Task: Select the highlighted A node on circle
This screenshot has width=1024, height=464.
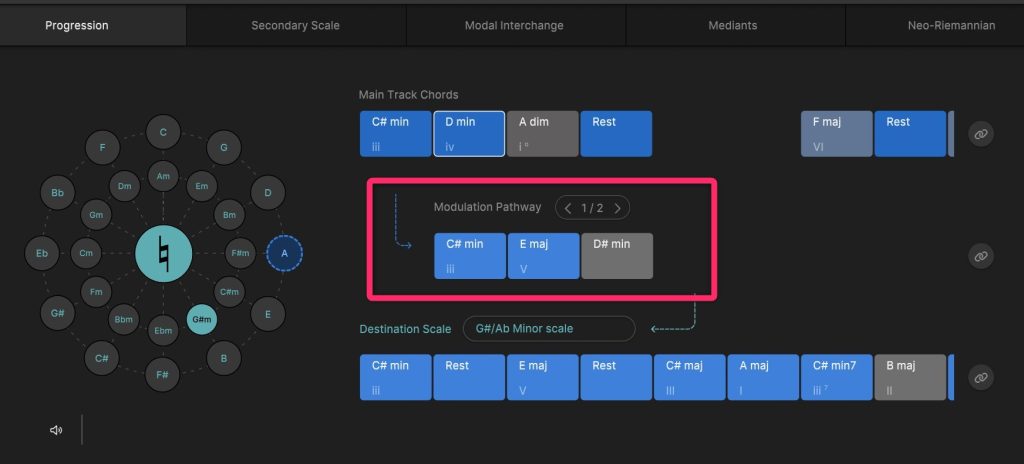Action: click(x=284, y=253)
